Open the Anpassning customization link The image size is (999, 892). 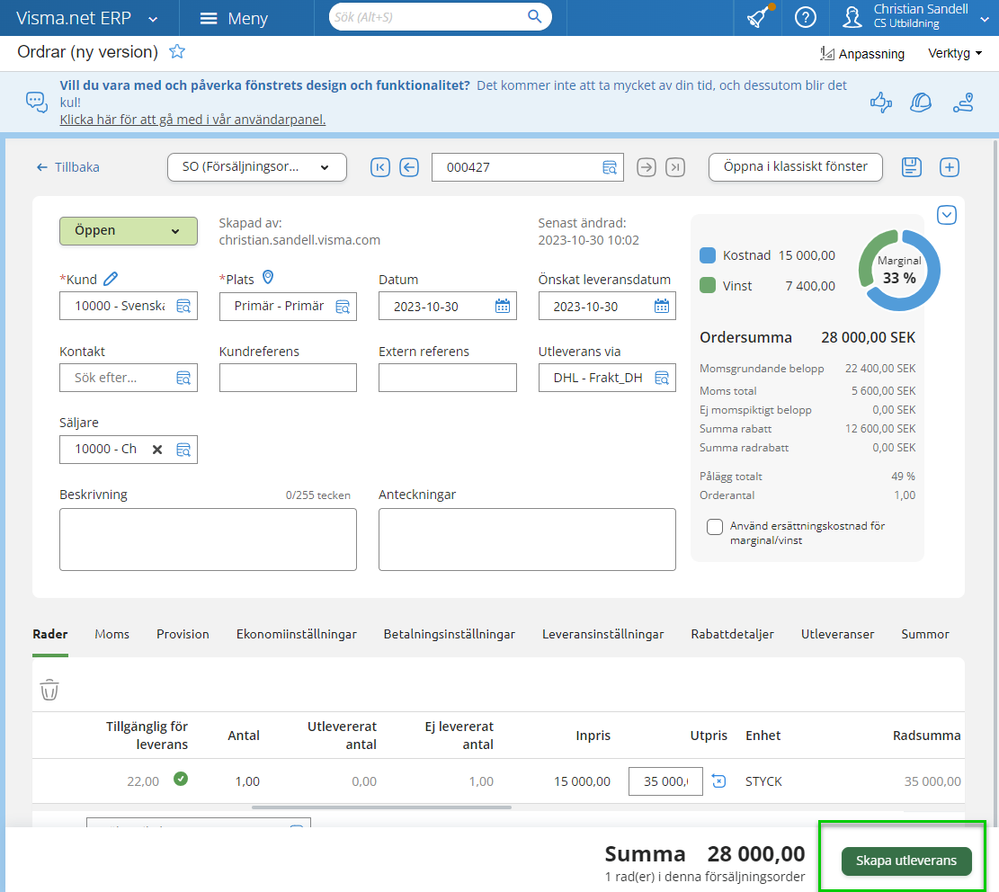pyautogui.click(x=862, y=54)
